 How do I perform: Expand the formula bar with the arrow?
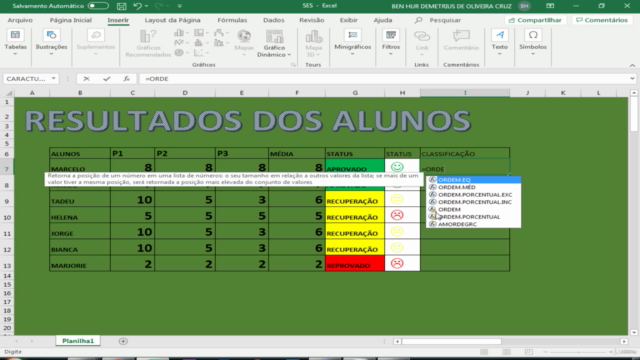tap(632, 79)
